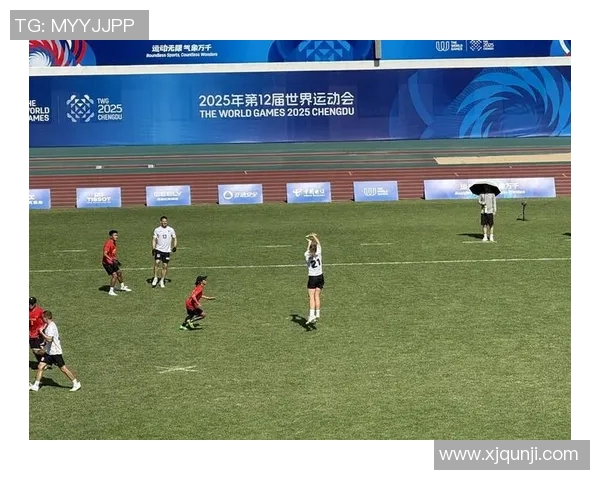Viewport: 600px width, 480px height.
Task: Click the sand long-jump pit beside track
Action: pos(502,158)
